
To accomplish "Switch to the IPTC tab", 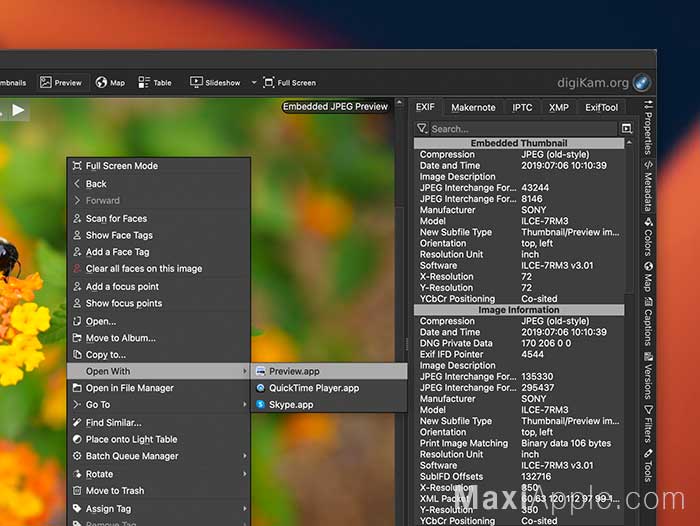I will tap(522, 107).
